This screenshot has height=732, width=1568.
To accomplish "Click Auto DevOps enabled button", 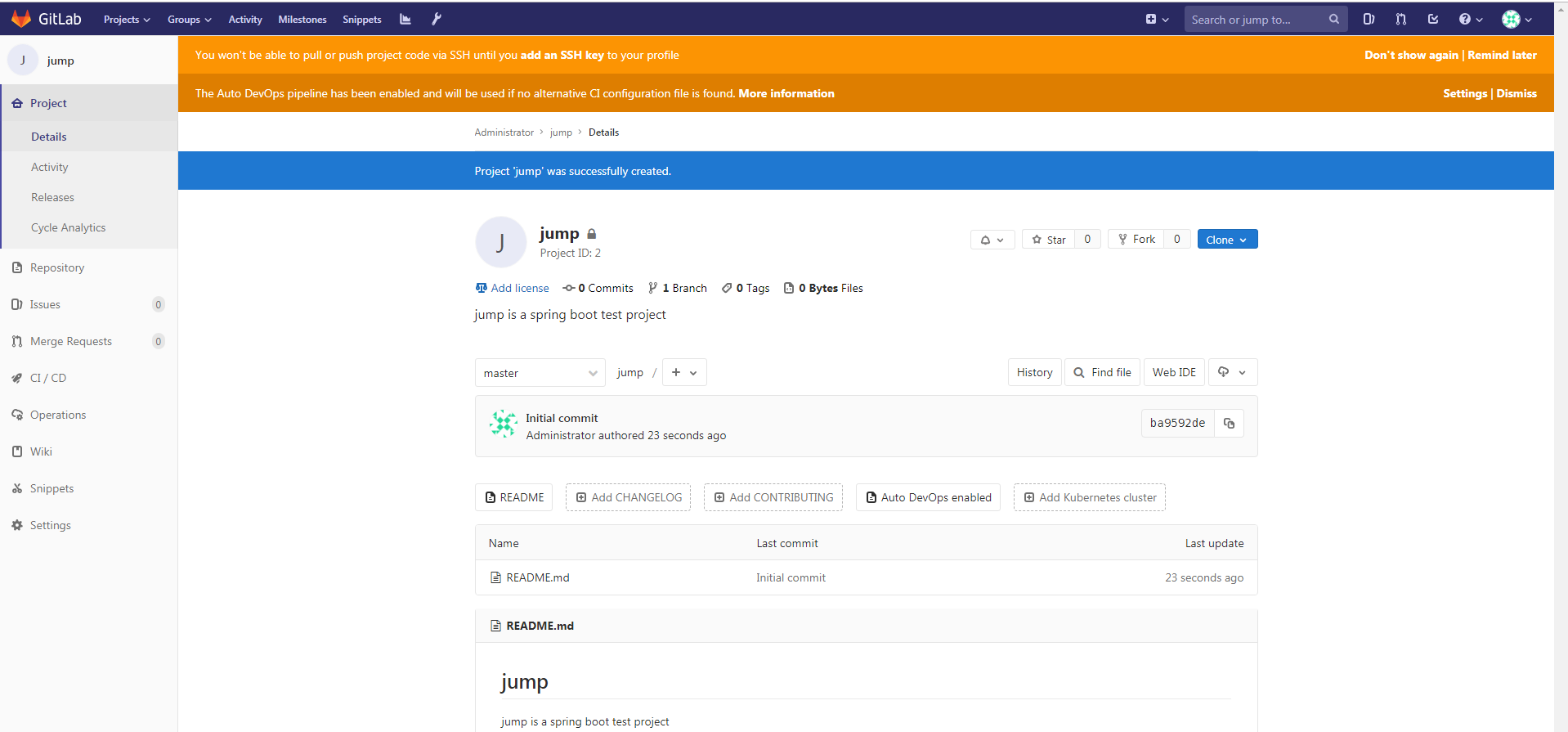I will point(928,497).
